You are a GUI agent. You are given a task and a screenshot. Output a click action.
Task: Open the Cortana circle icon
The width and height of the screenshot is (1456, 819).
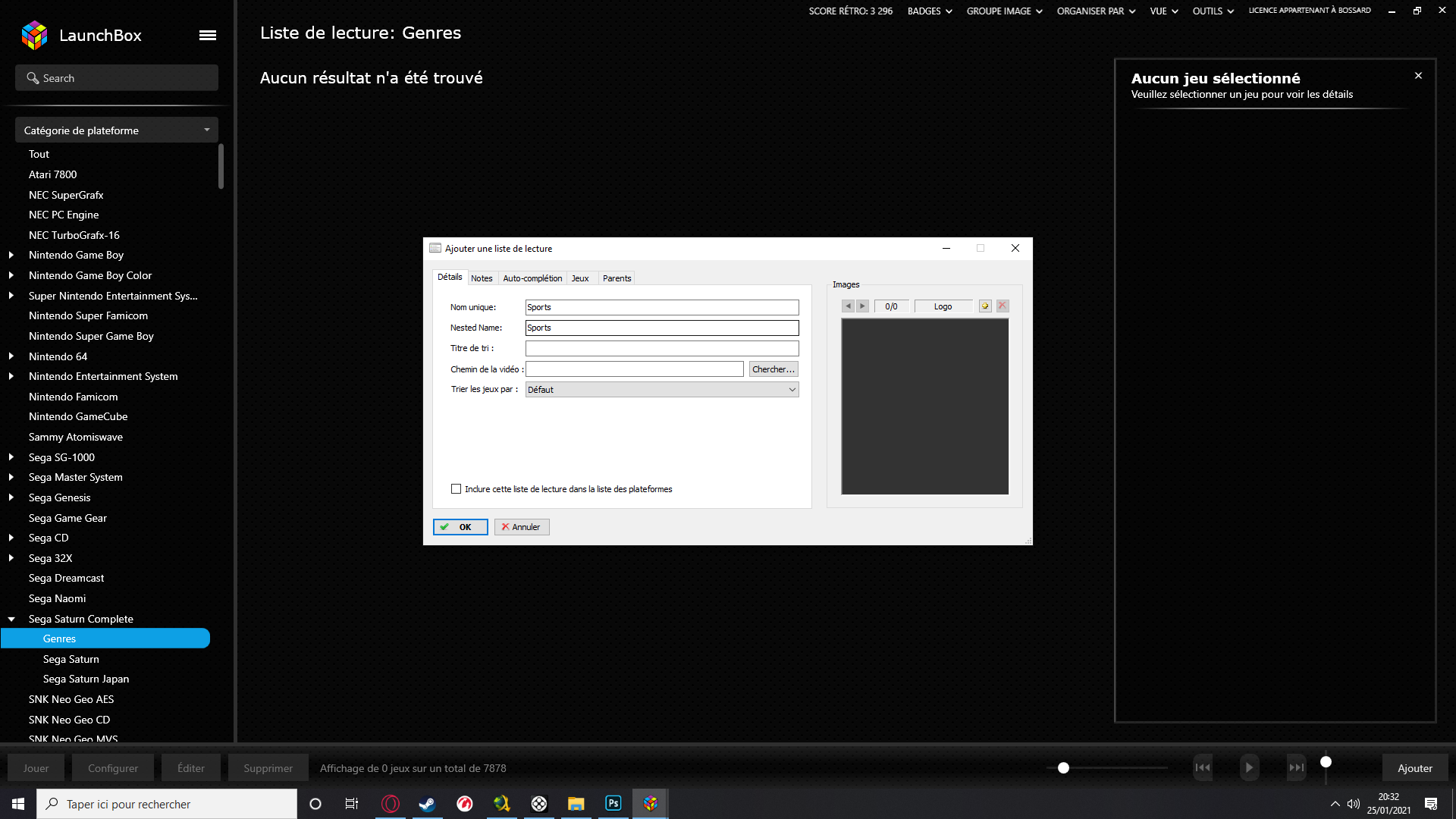pos(315,804)
